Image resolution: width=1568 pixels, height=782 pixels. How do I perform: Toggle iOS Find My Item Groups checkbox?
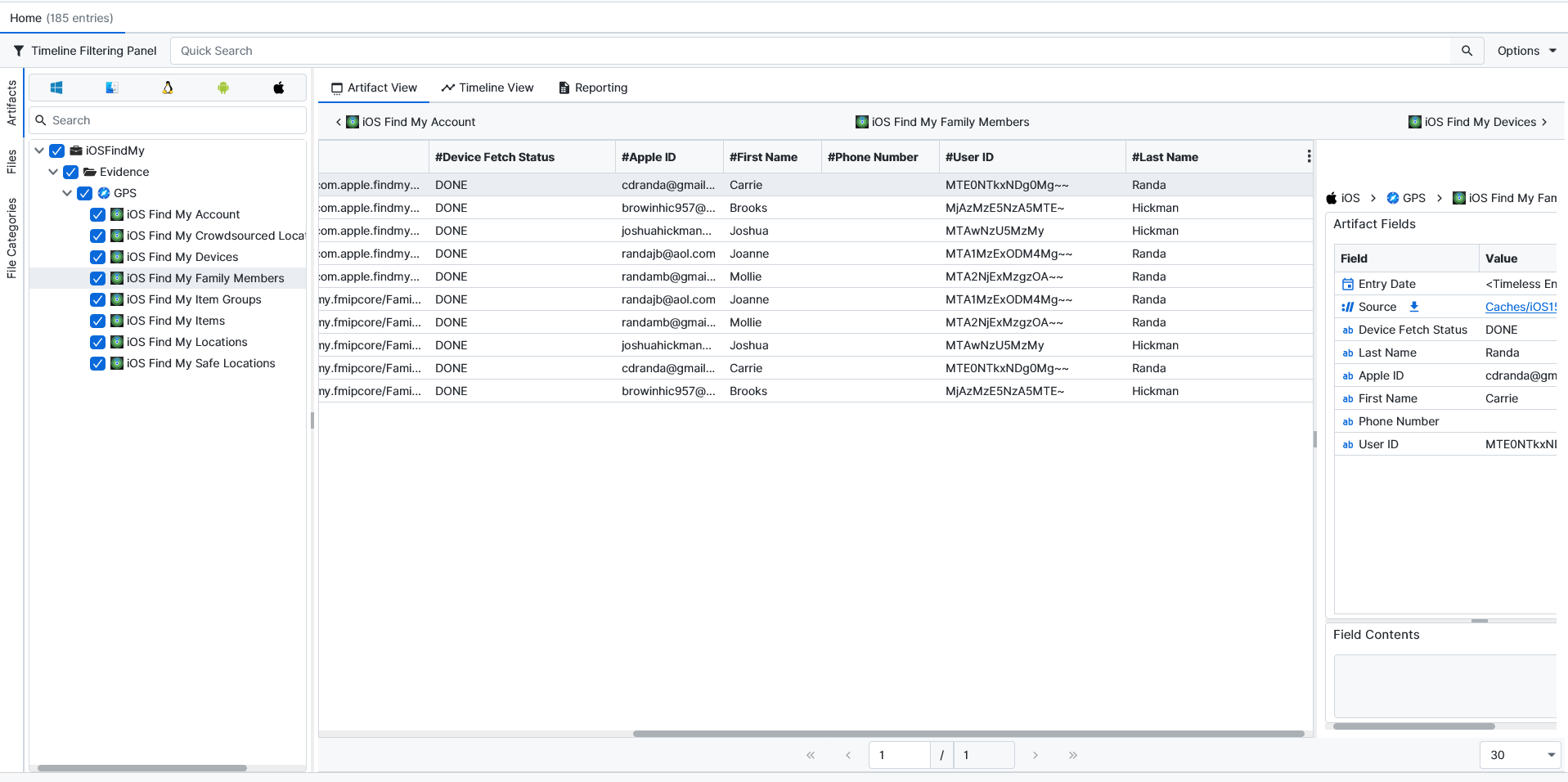[97, 299]
